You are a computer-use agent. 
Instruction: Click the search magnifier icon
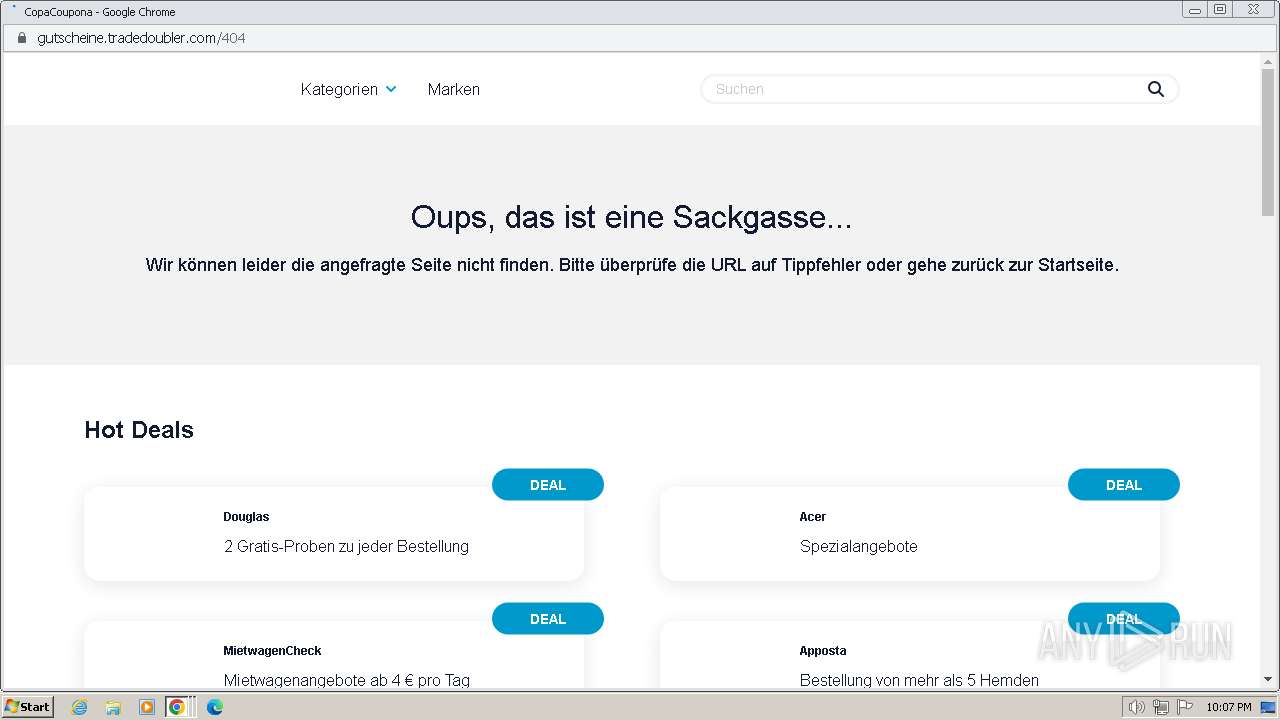[1156, 89]
